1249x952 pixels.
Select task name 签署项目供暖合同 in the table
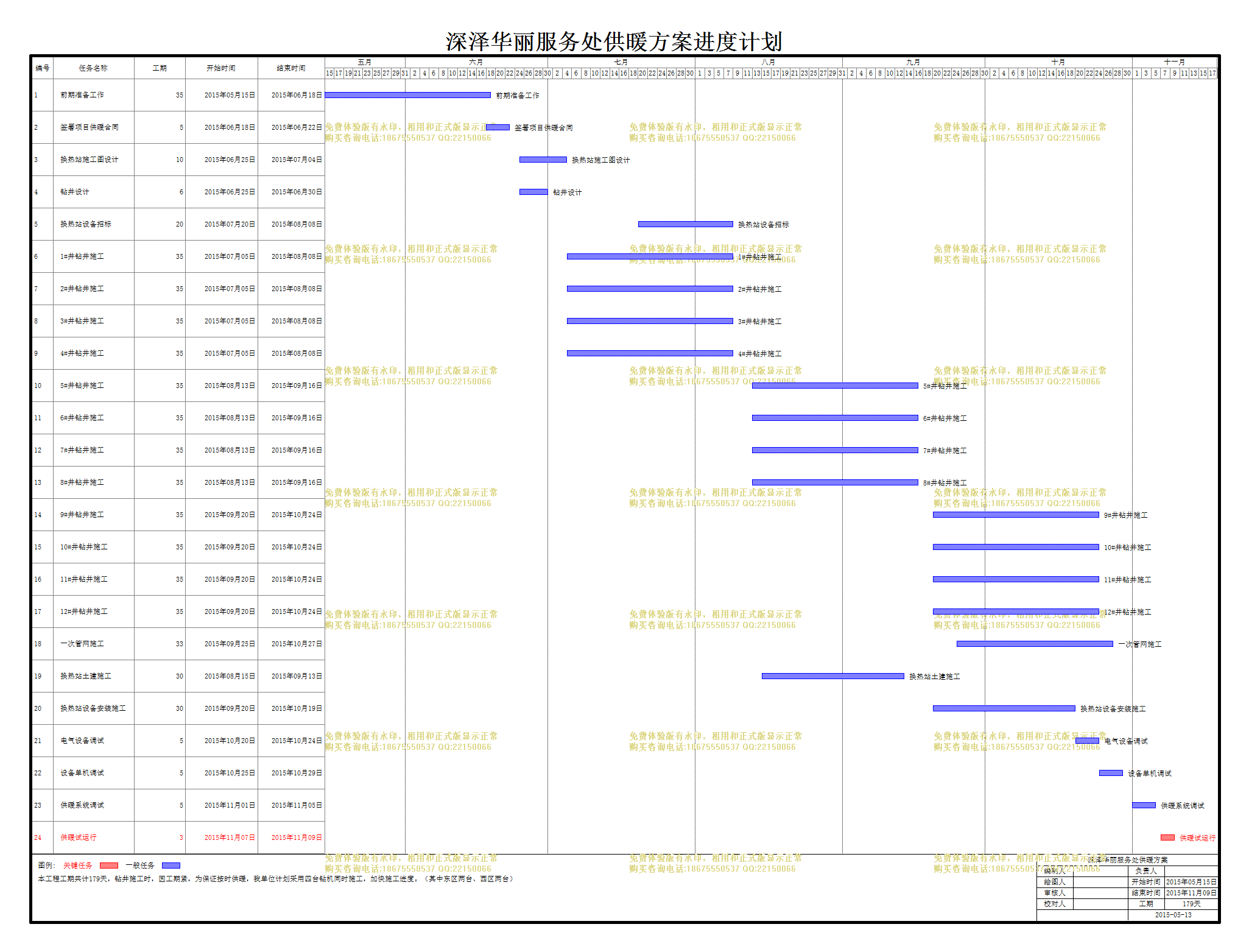[x=90, y=127]
